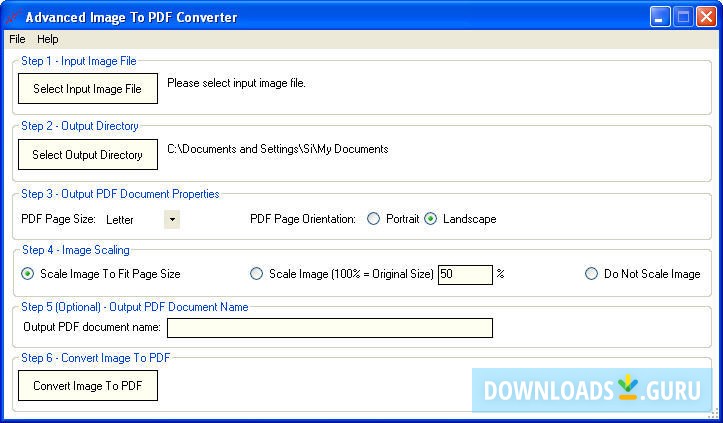Open the File menu

[17, 39]
